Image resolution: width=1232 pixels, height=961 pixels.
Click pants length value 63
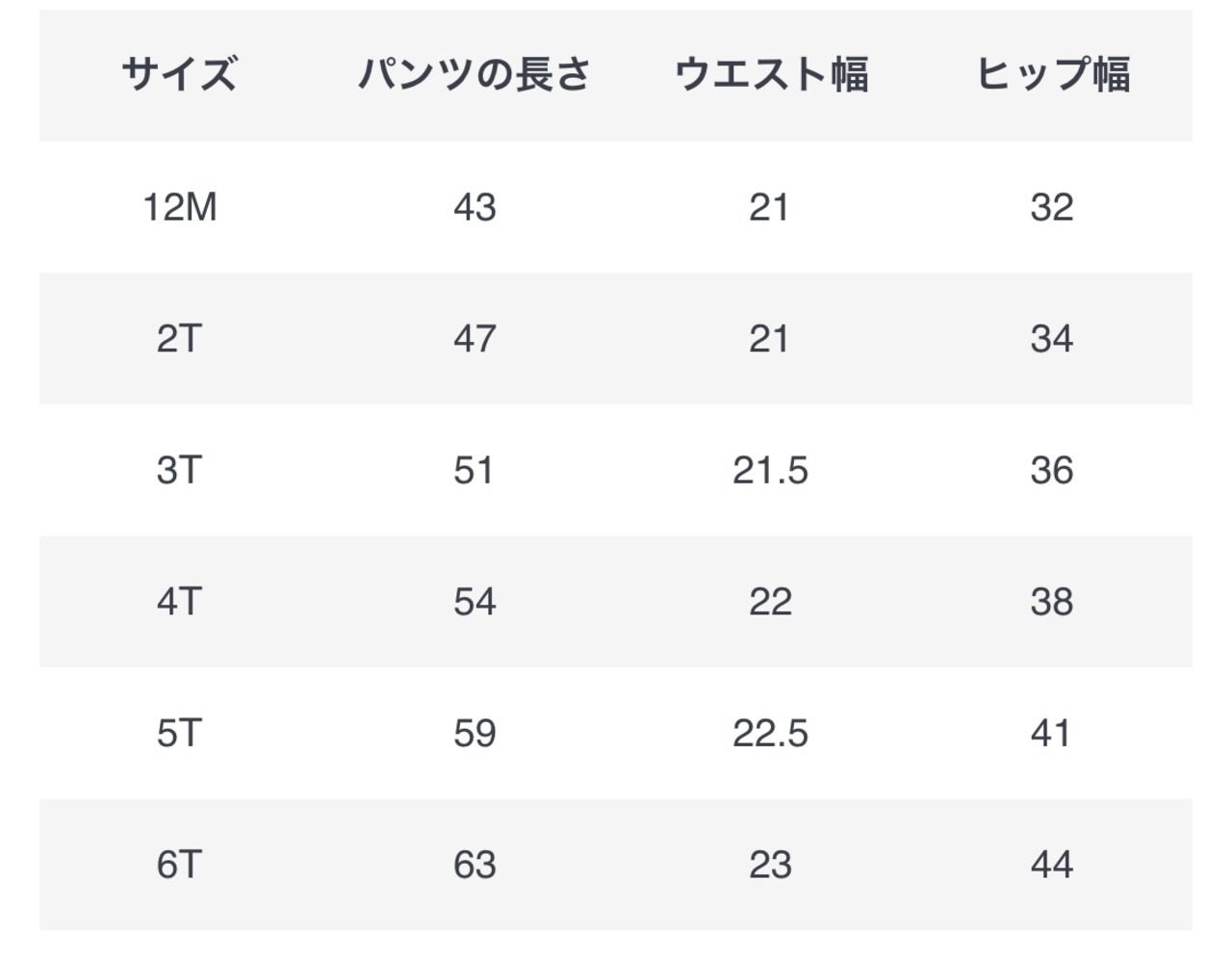475,865
